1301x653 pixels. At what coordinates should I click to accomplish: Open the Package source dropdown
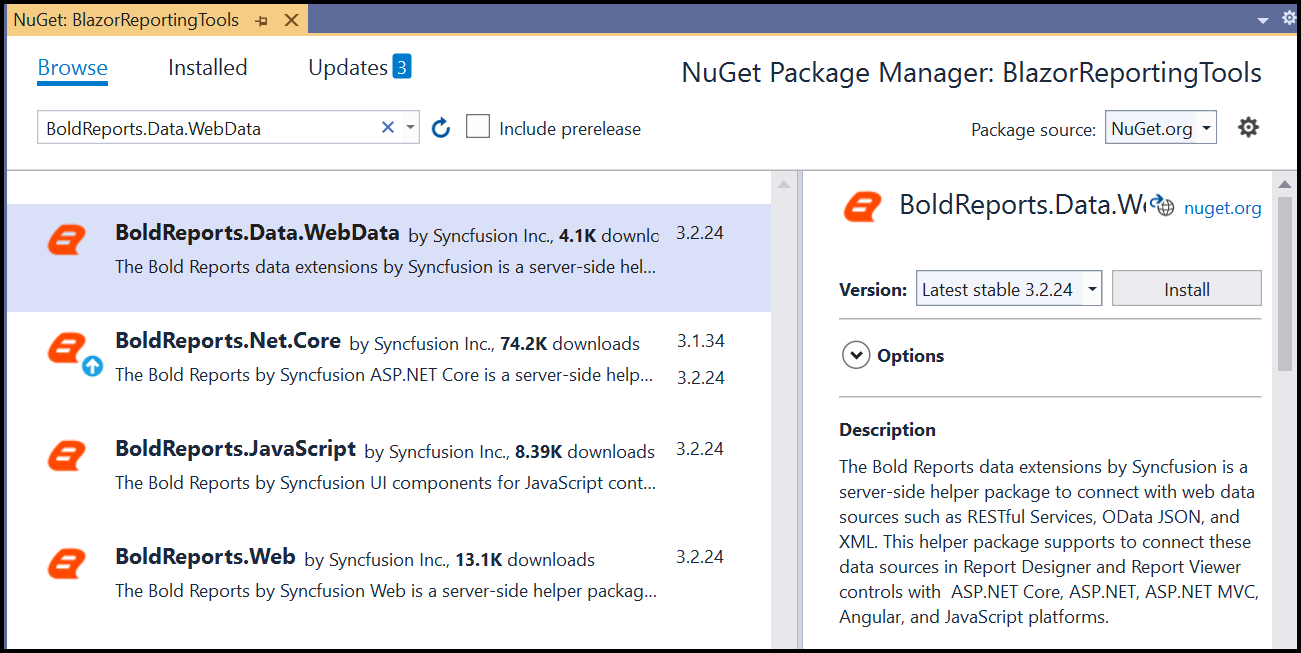click(1161, 128)
